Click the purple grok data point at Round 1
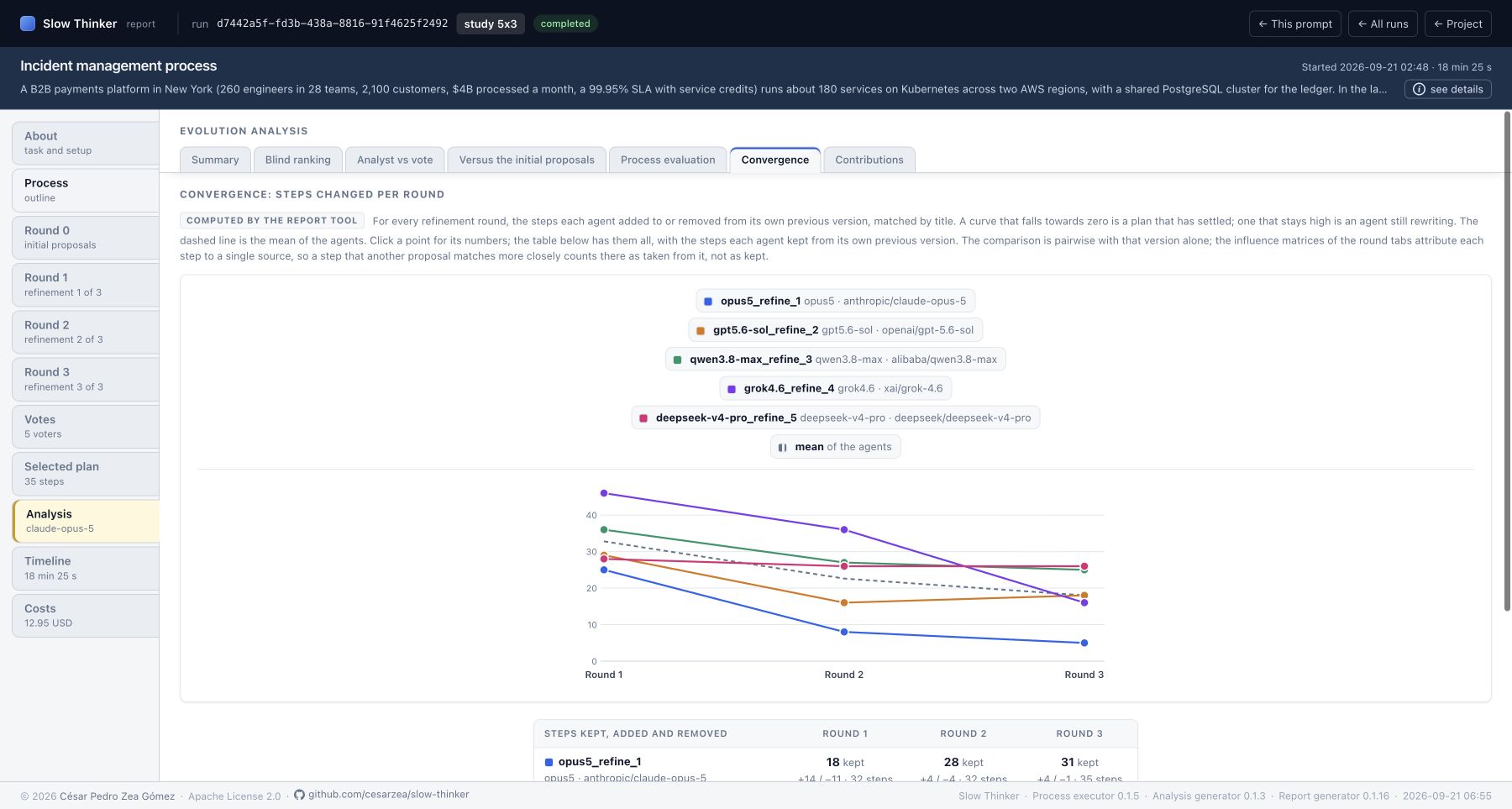 pos(604,493)
